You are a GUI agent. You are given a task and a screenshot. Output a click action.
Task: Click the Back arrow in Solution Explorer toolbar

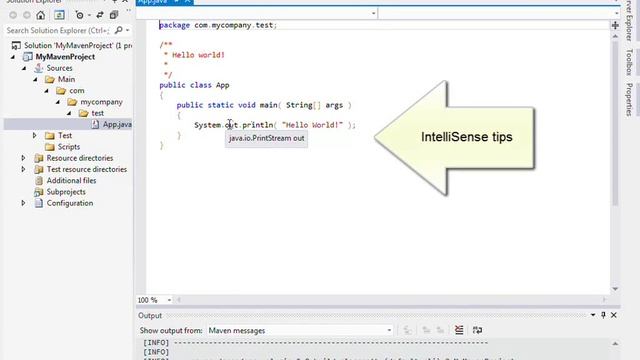click(x=13, y=16)
